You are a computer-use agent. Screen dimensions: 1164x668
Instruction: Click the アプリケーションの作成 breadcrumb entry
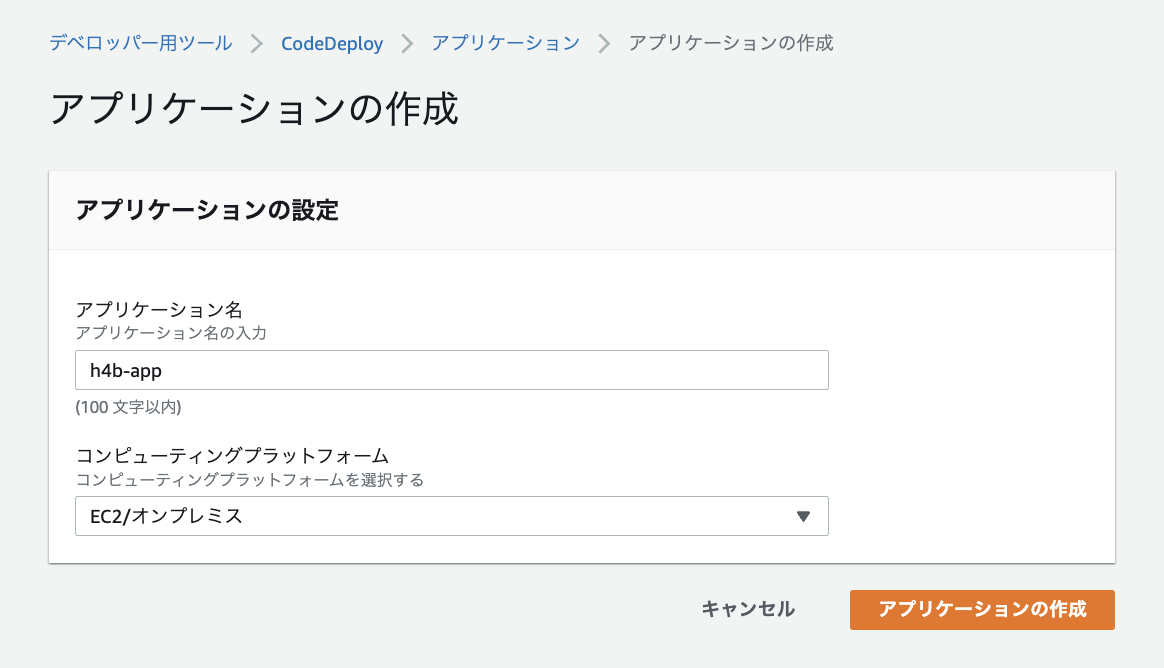point(729,43)
